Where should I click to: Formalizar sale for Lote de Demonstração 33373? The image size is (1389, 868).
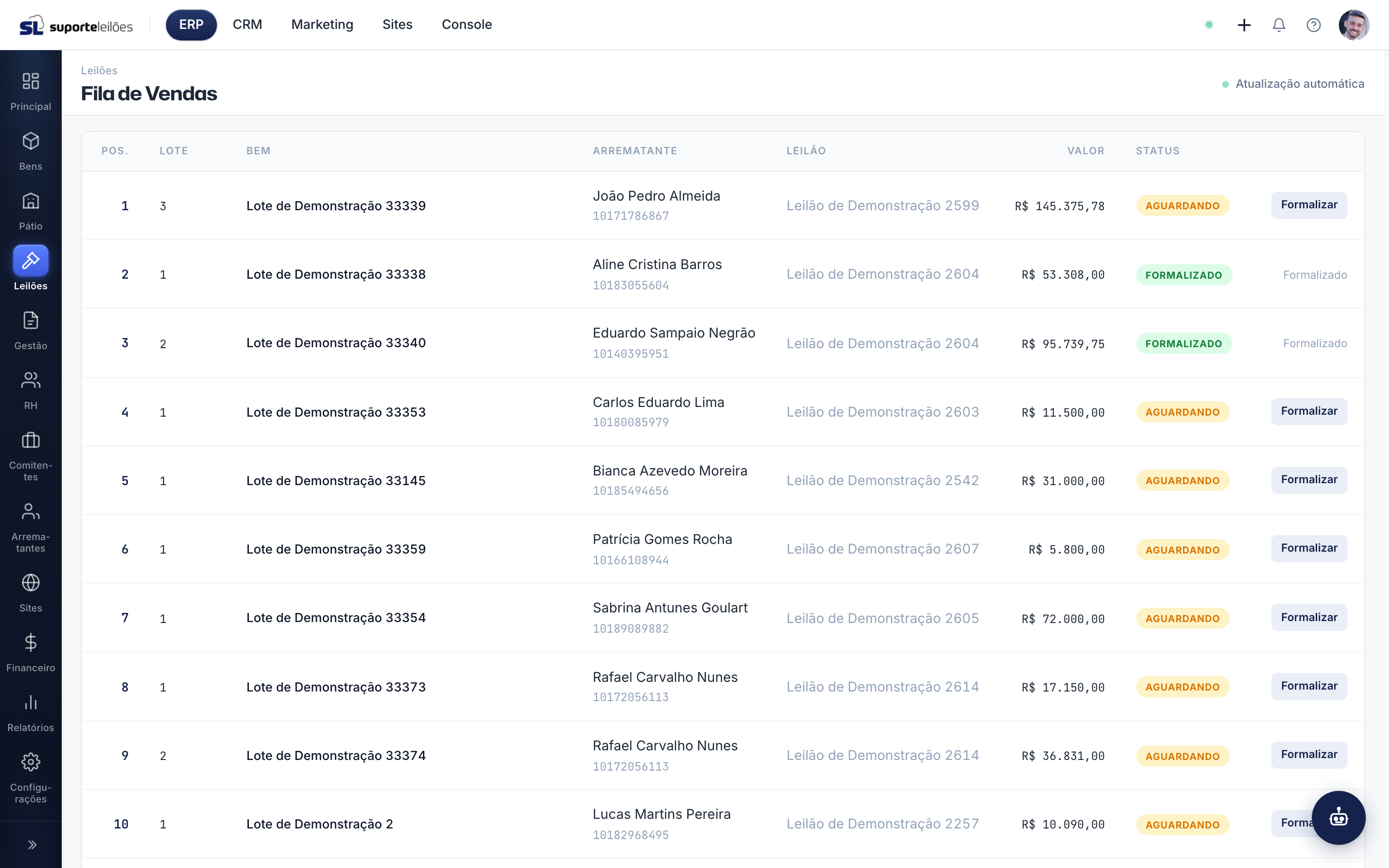(x=1308, y=686)
